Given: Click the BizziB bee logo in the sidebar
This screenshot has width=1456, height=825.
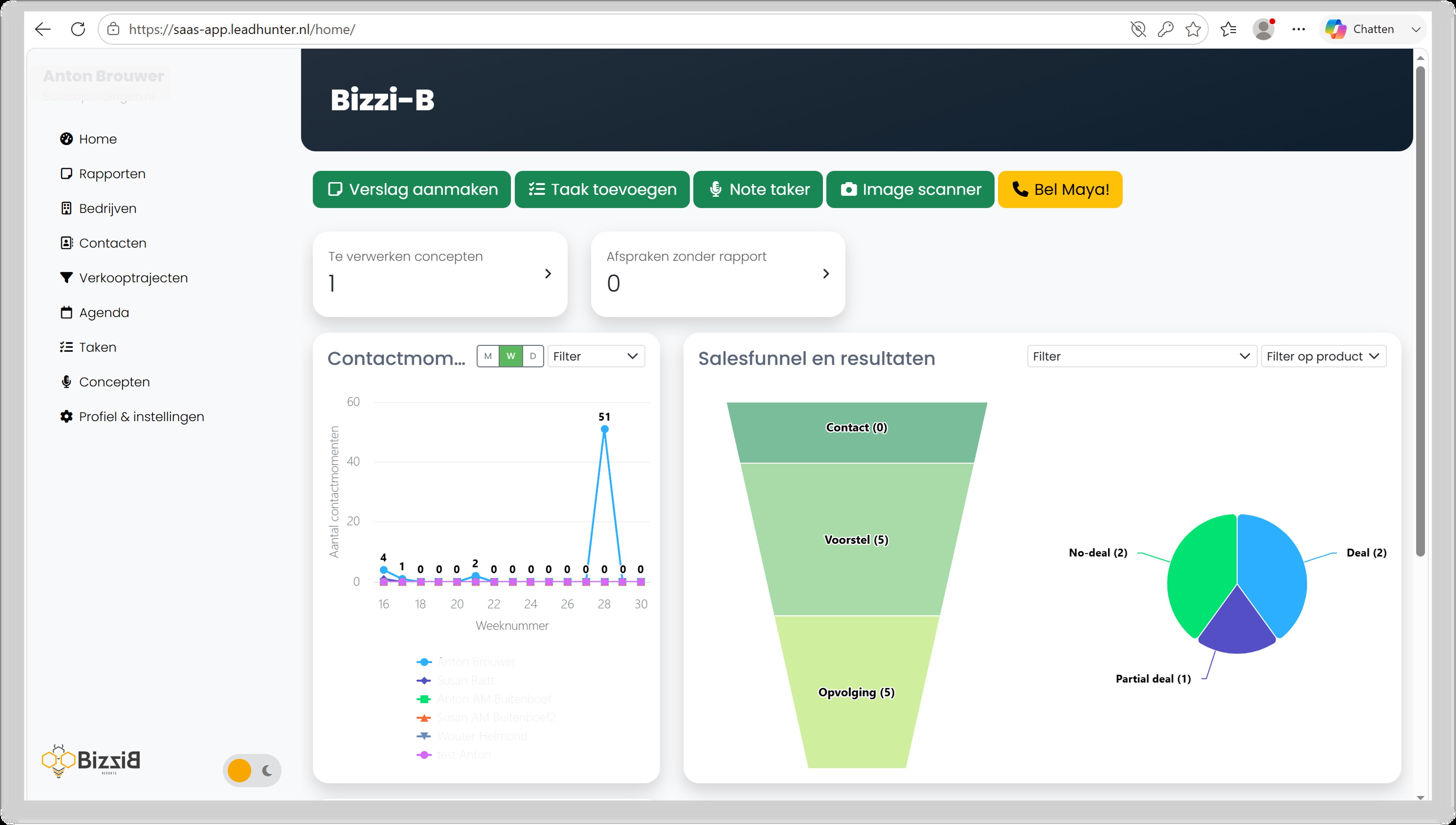Looking at the screenshot, I should tap(91, 760).
